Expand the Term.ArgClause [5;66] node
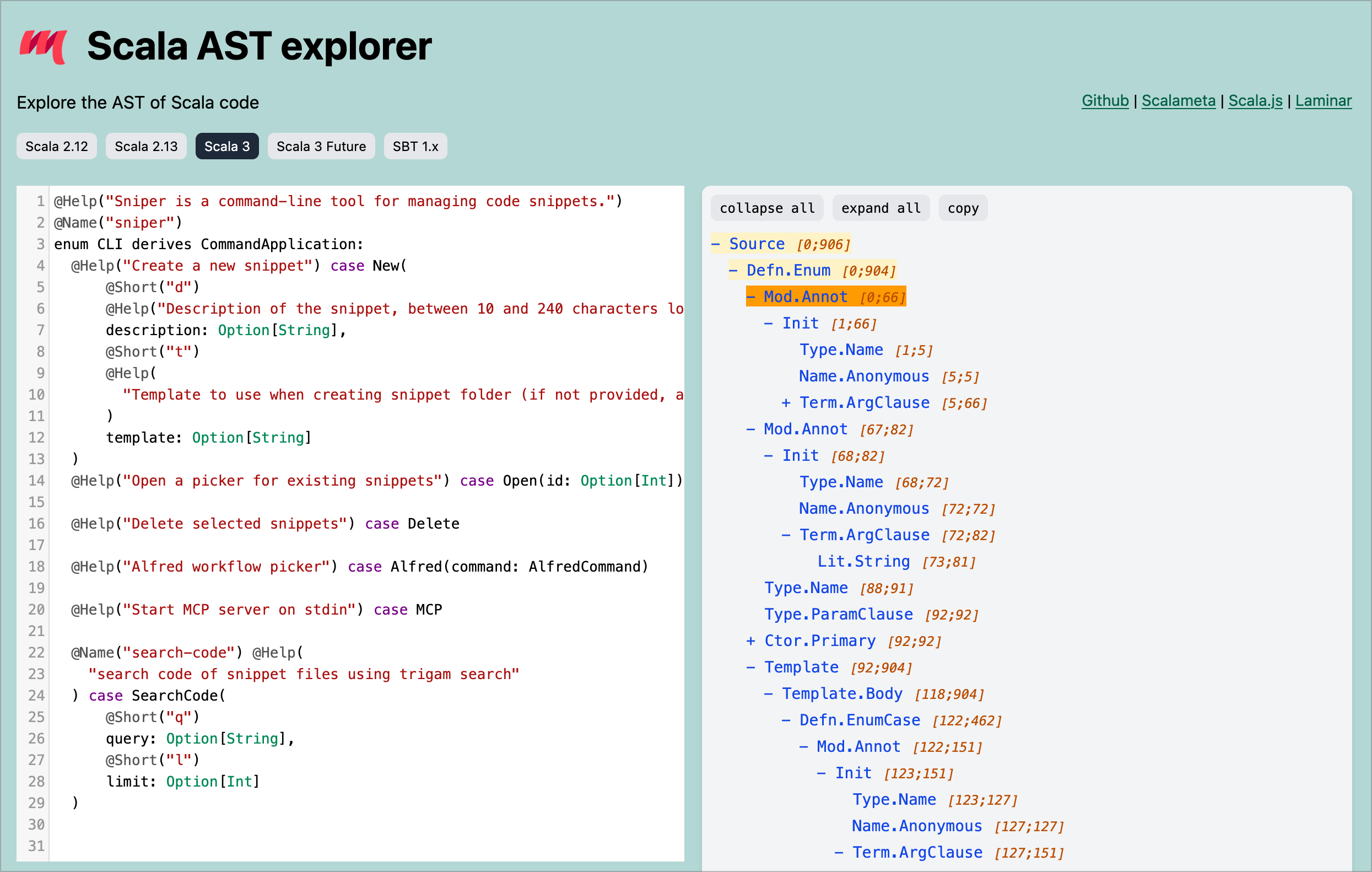 click(x=786, y=402)
